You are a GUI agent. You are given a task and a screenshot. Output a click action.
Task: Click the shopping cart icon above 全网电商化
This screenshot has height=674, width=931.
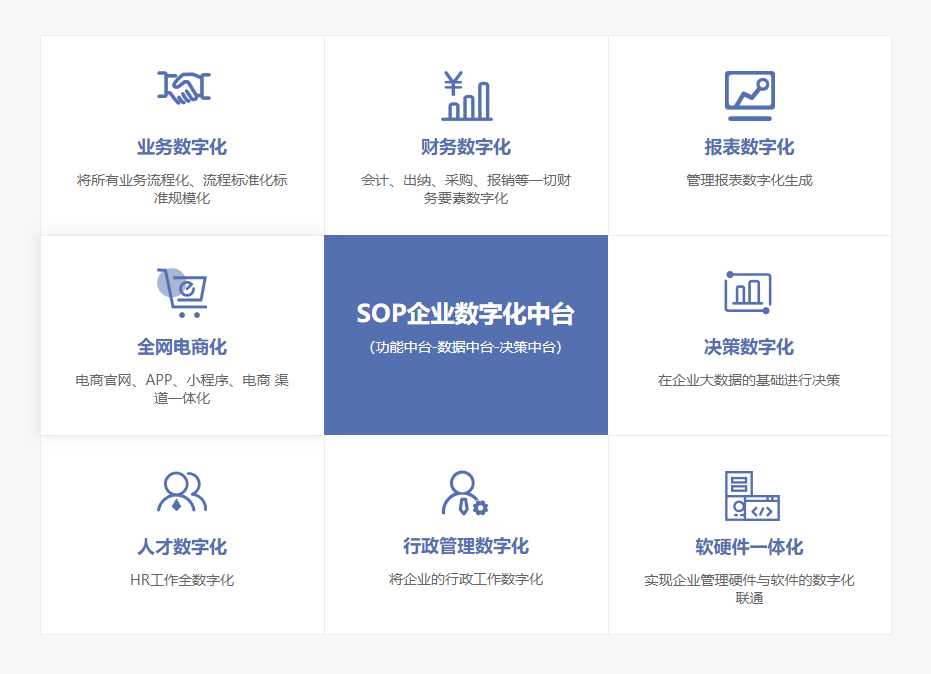click(182, 293)
